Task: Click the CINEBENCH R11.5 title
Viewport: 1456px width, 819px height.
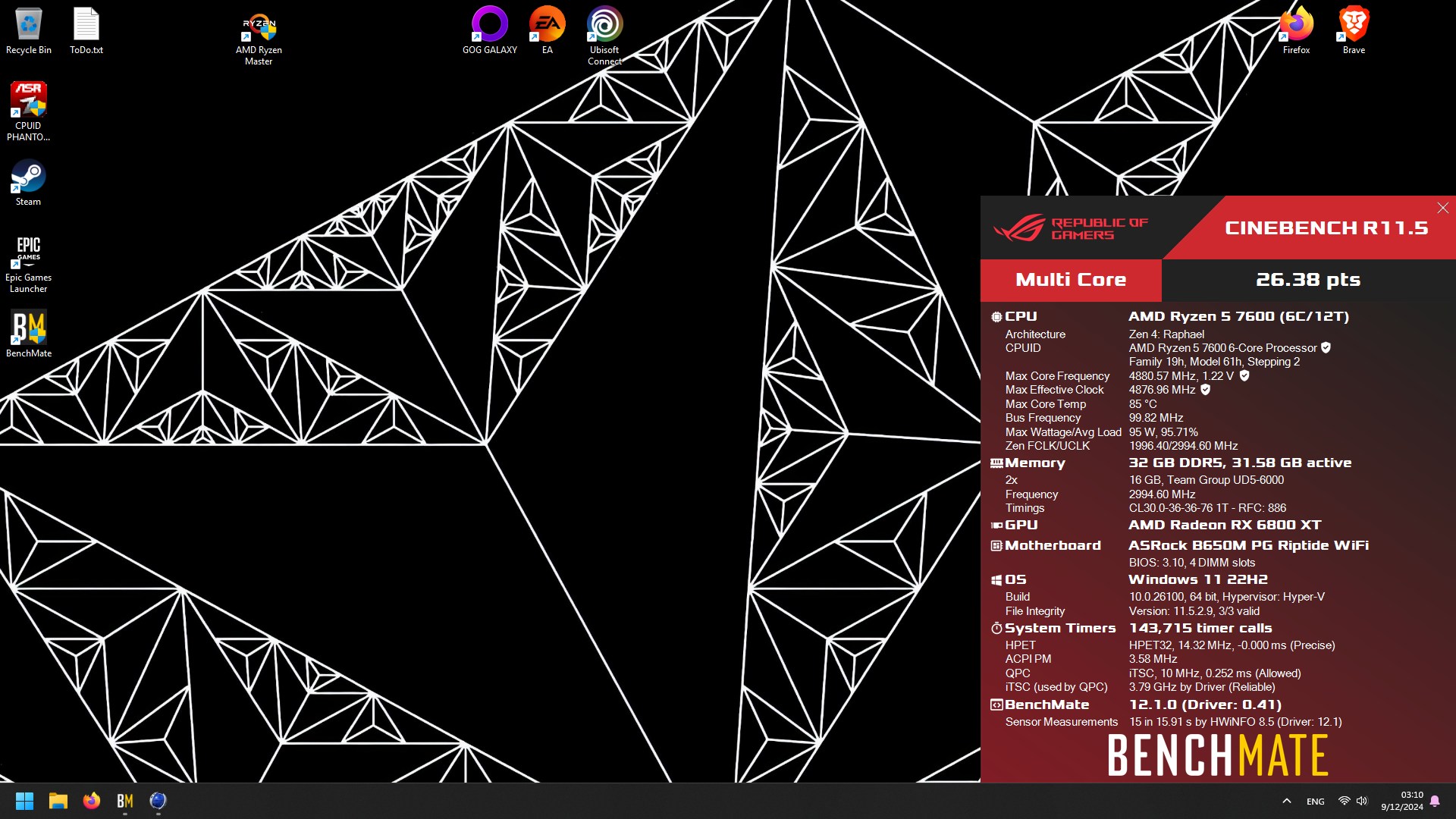Action: click(x=1326, y=227)
